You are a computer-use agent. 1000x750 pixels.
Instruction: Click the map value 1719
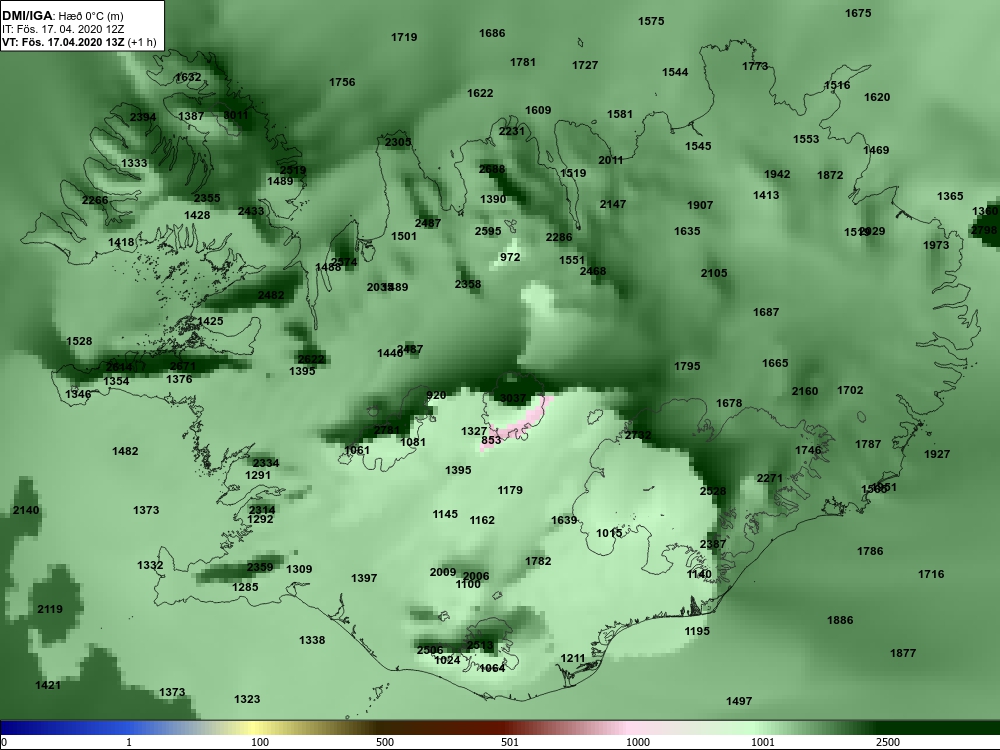tap(404, 37)
